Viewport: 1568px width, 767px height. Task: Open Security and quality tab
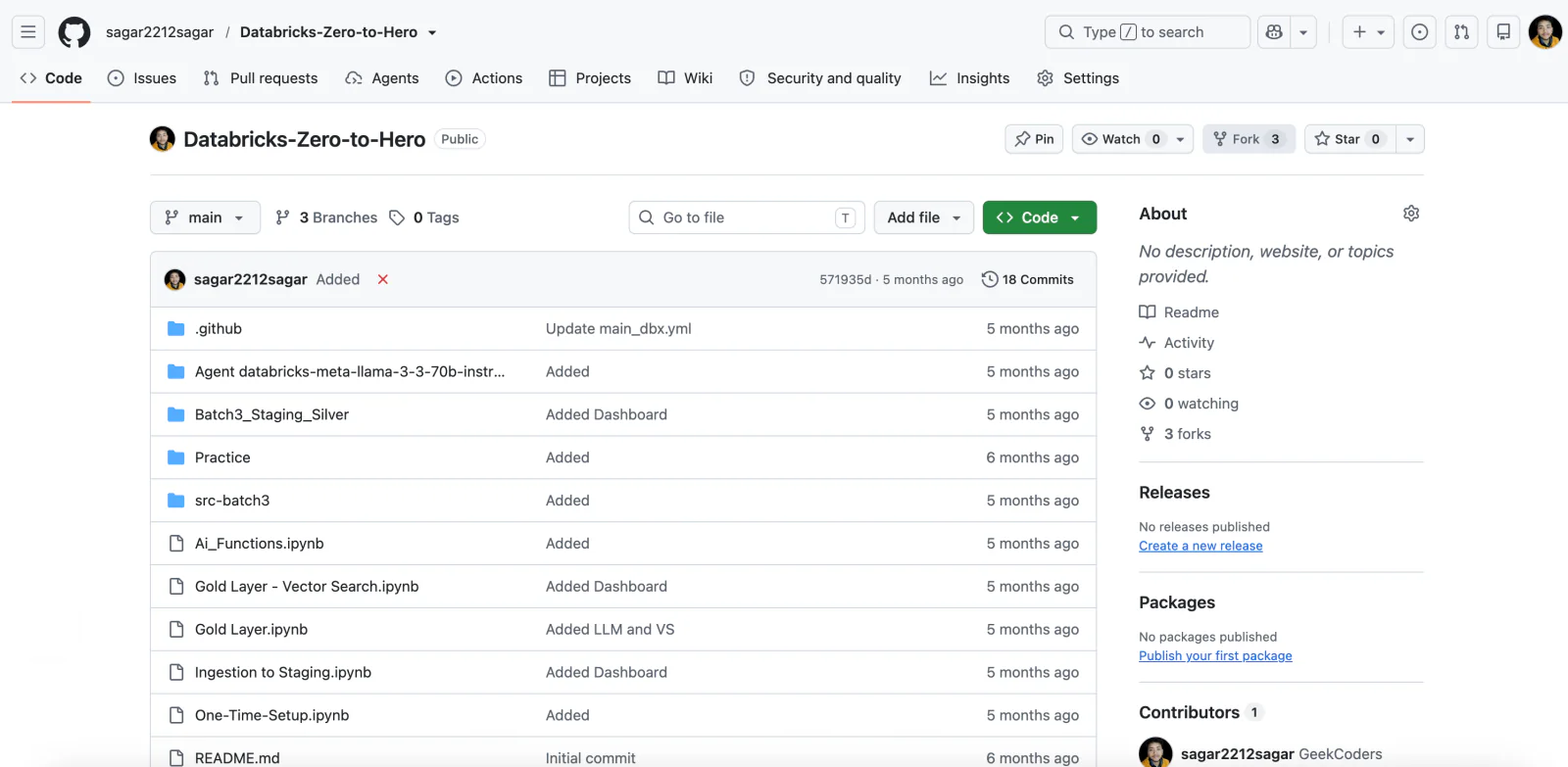820,78
